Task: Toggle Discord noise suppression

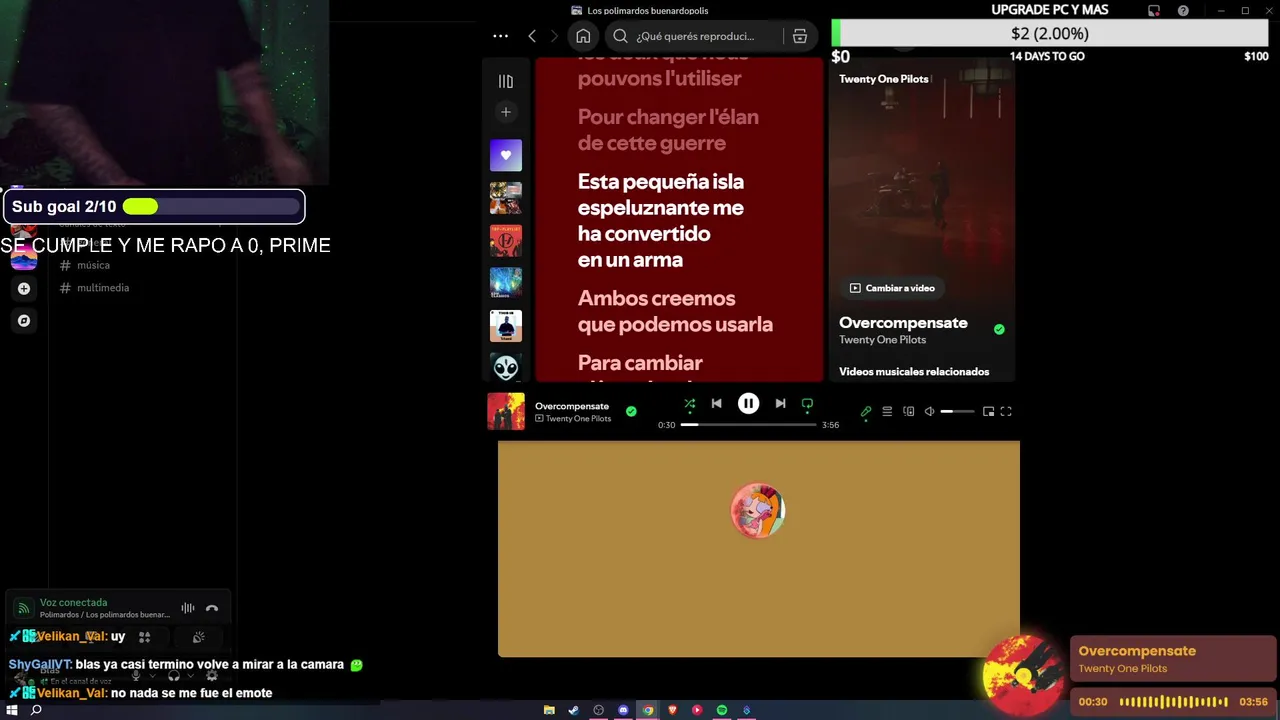Action: click(x=188, y=608)
